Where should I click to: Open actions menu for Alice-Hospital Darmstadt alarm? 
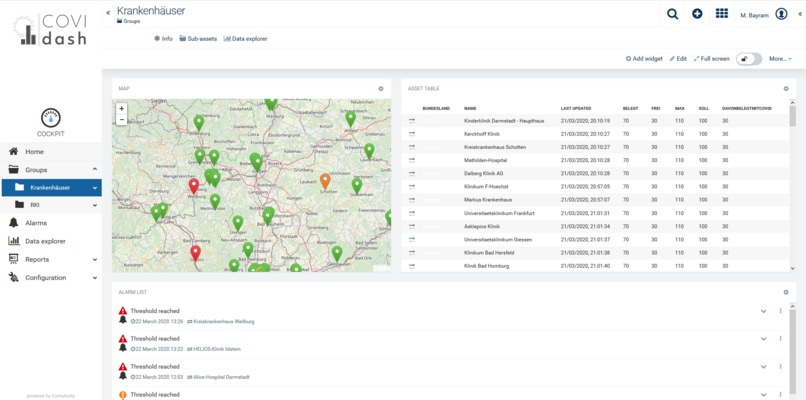click(x=780, y=366)
